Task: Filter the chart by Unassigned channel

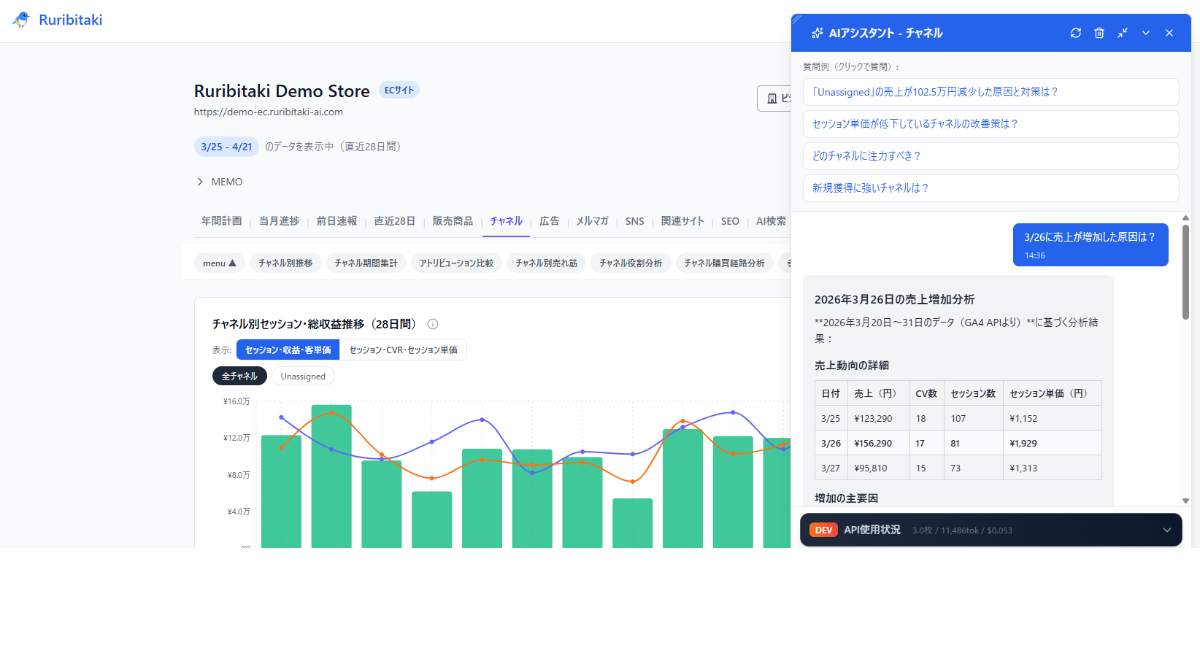Action: [303, 376]
